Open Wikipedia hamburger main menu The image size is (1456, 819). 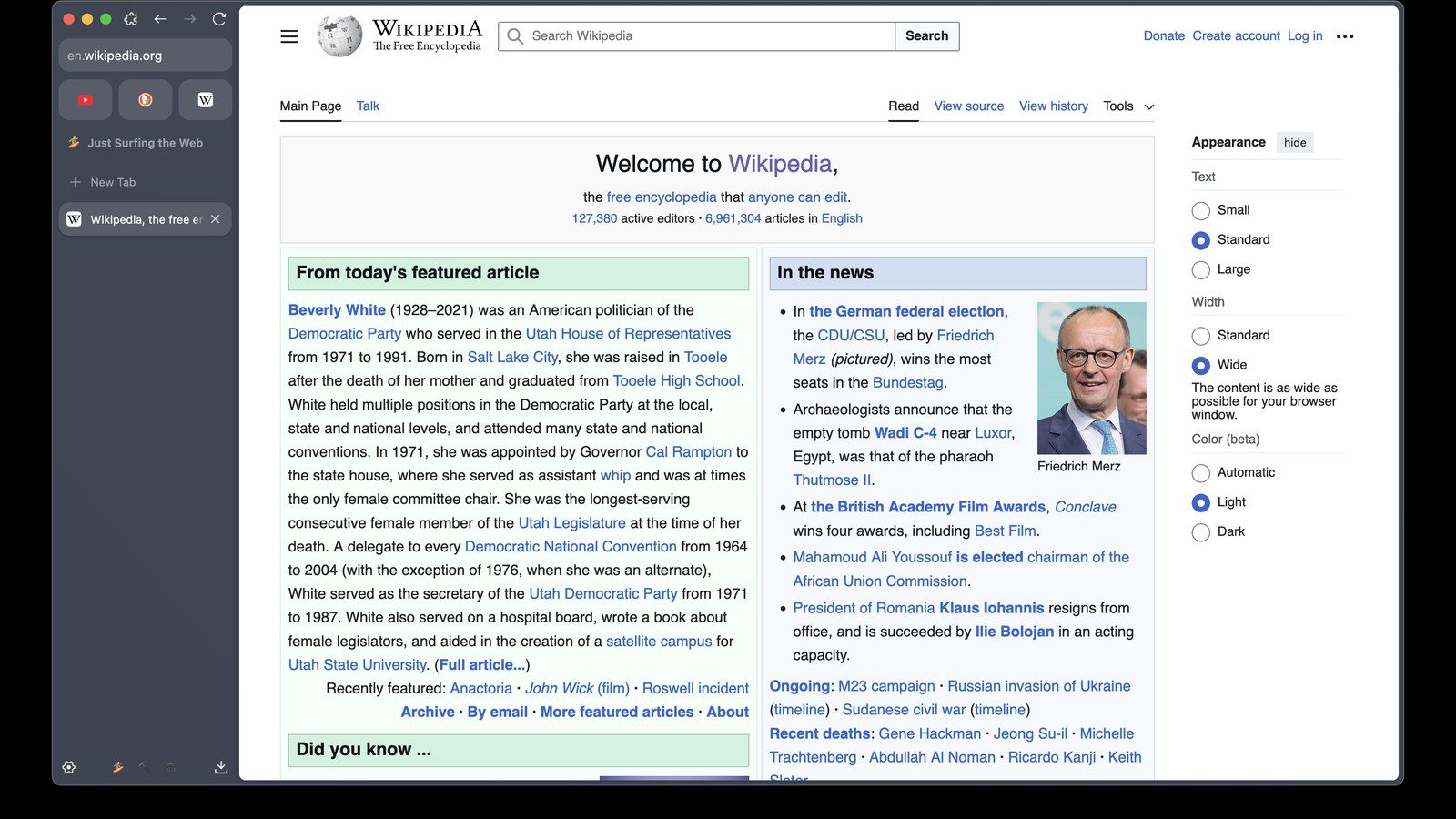tap(289, 36)
